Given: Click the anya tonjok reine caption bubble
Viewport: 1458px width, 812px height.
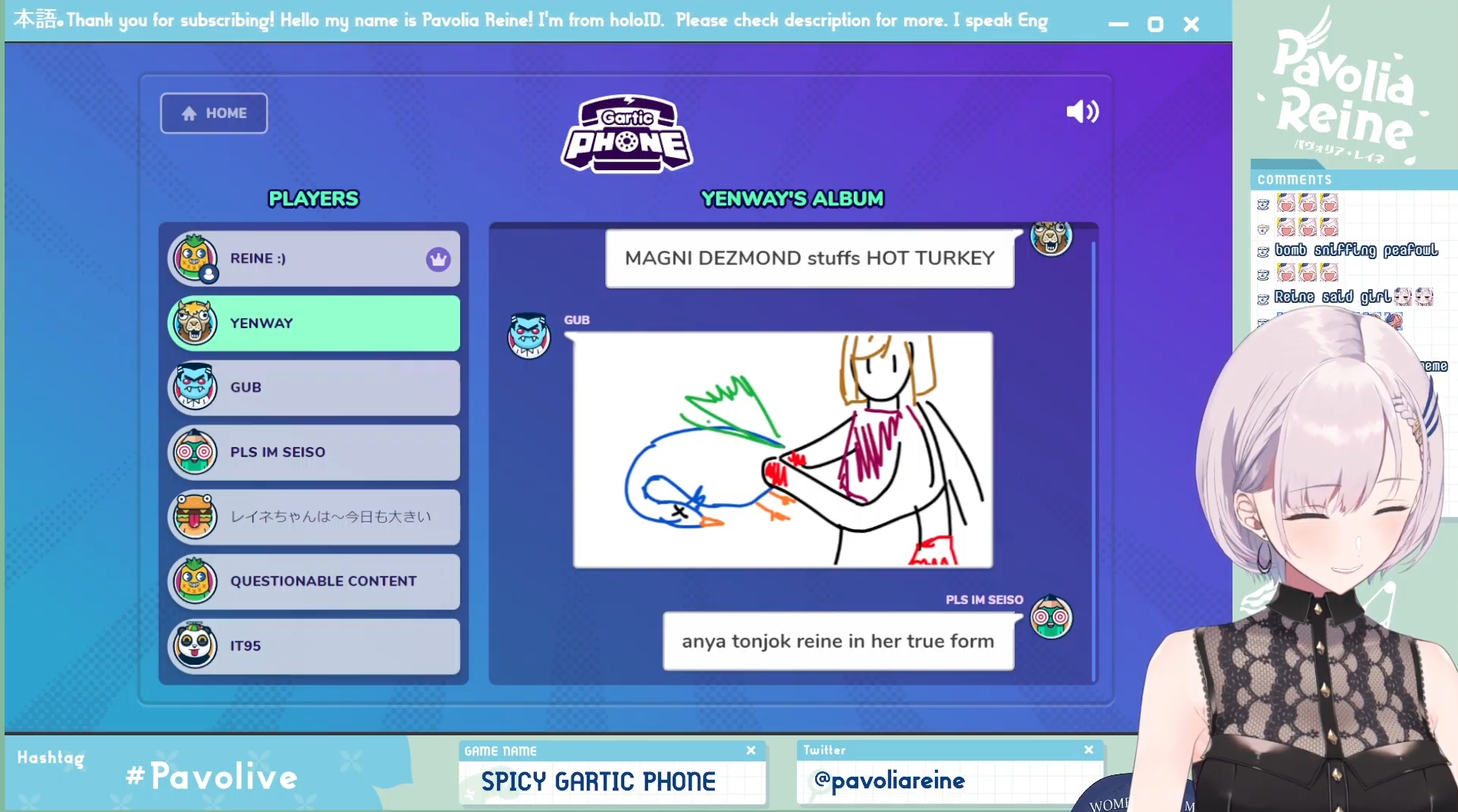Looking at the screenshot, I should [838, 641].
